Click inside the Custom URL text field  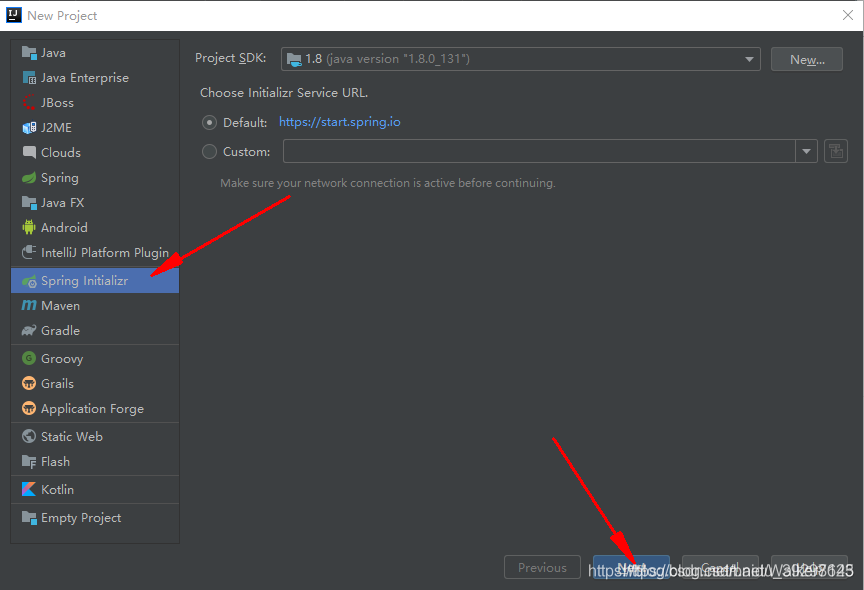pyautogui.click(x=539, y=151)
